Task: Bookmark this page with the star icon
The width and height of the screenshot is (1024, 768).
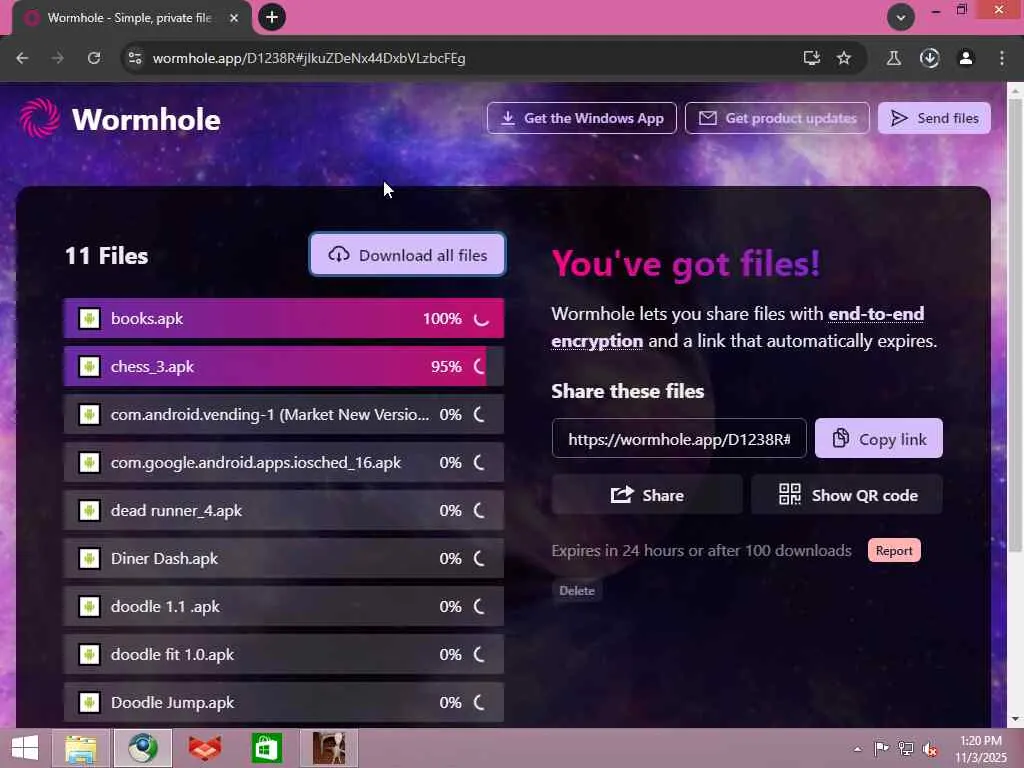Action: point(844,58)
